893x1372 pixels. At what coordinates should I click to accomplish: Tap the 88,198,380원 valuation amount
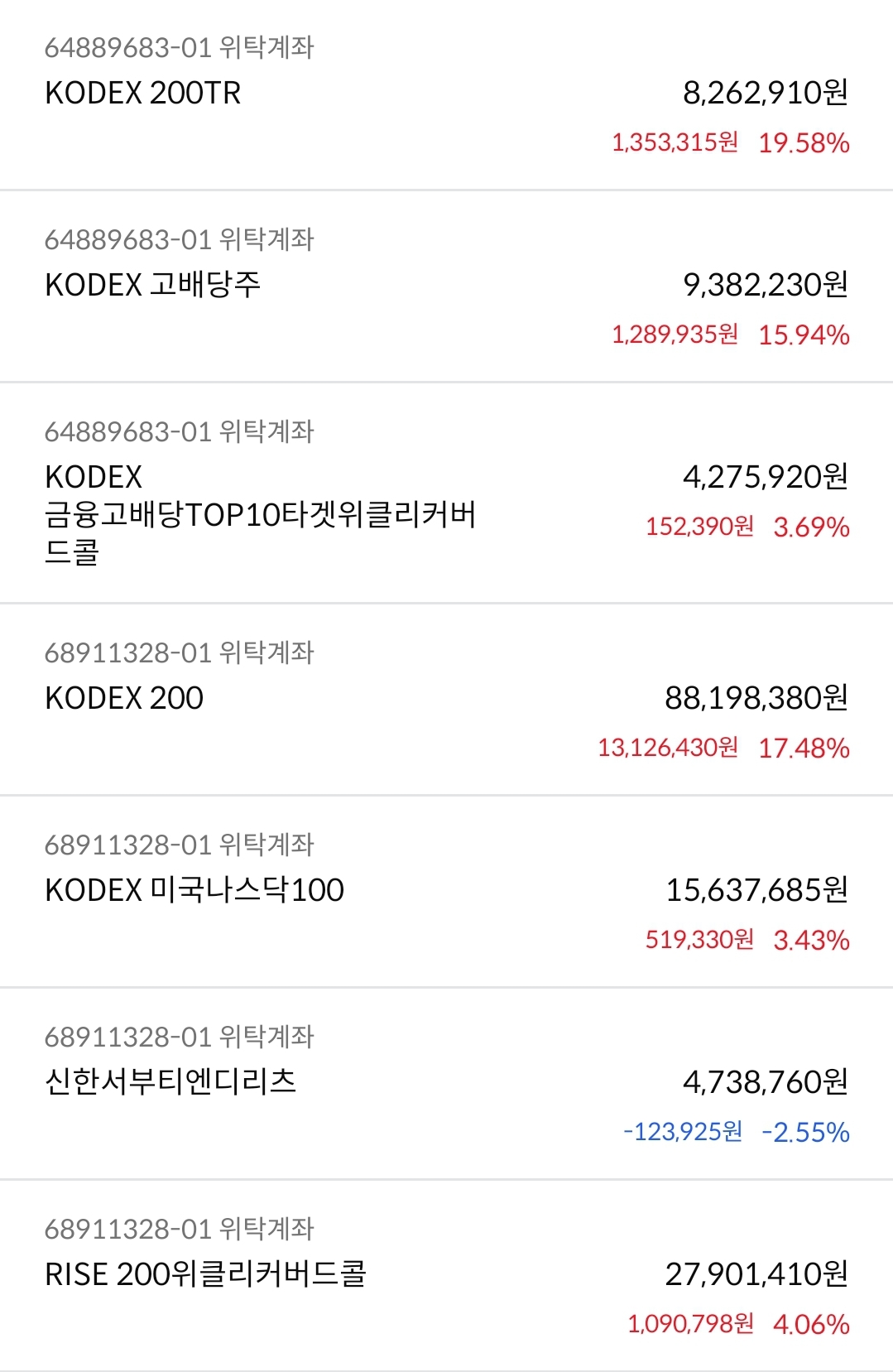coord(756,698)
